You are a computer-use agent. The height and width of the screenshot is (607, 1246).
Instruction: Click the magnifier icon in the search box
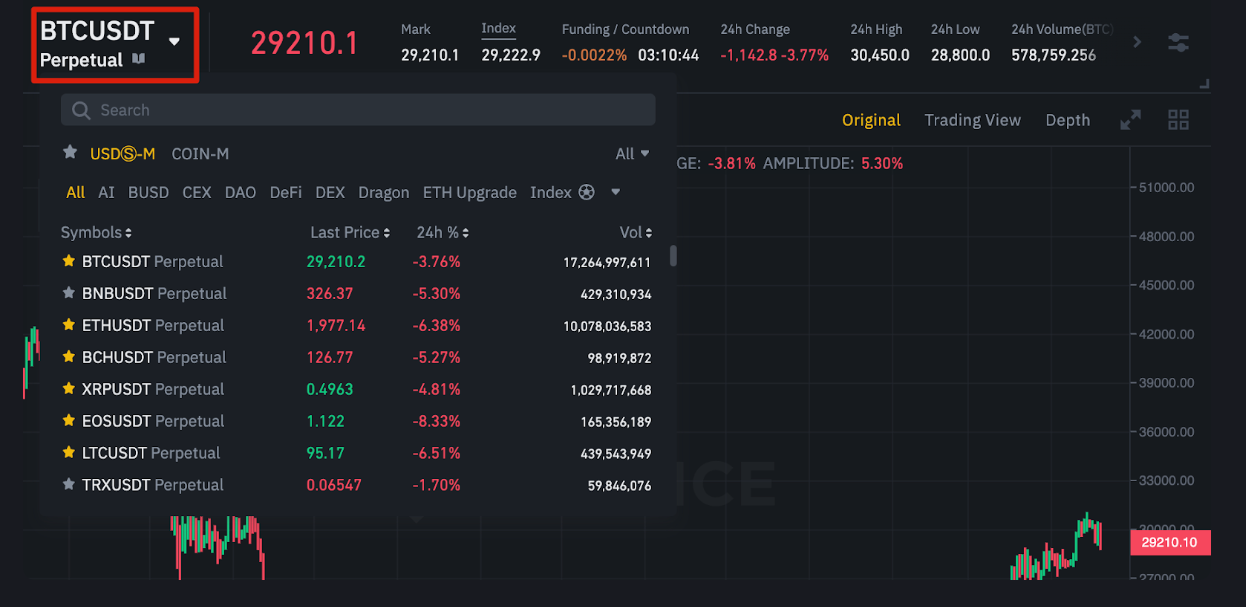(x=82, y=110)
